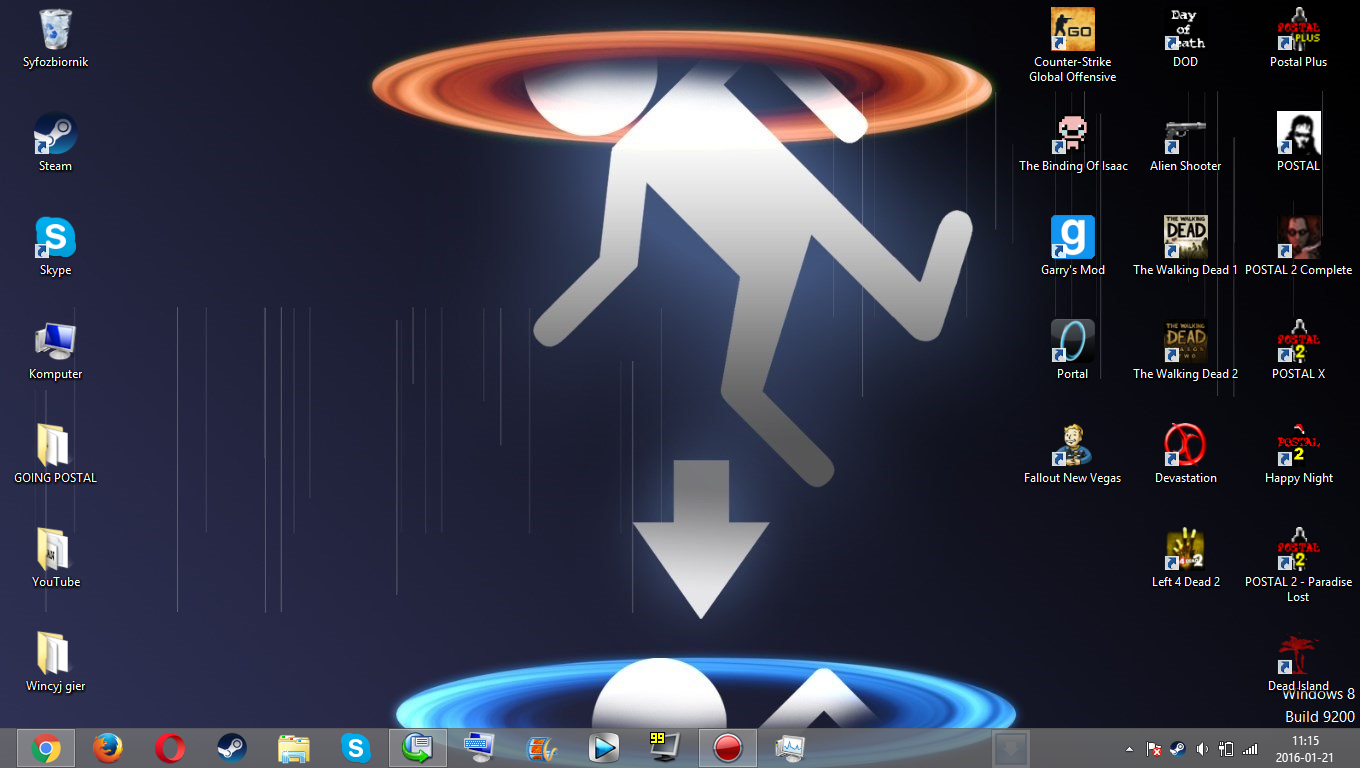Select the Fallout New Vegas shortcut

(x=1073, y=454)
